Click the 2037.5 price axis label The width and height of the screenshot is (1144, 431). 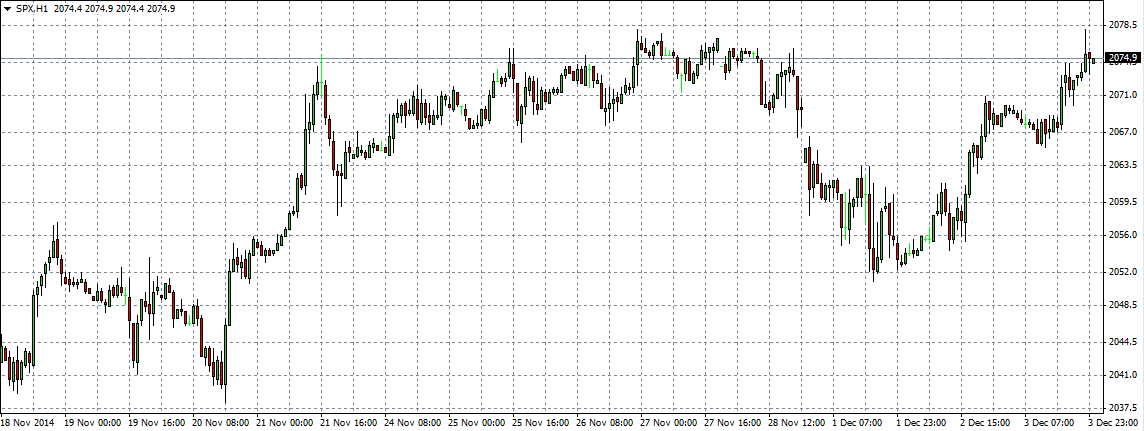[1124, 408]
